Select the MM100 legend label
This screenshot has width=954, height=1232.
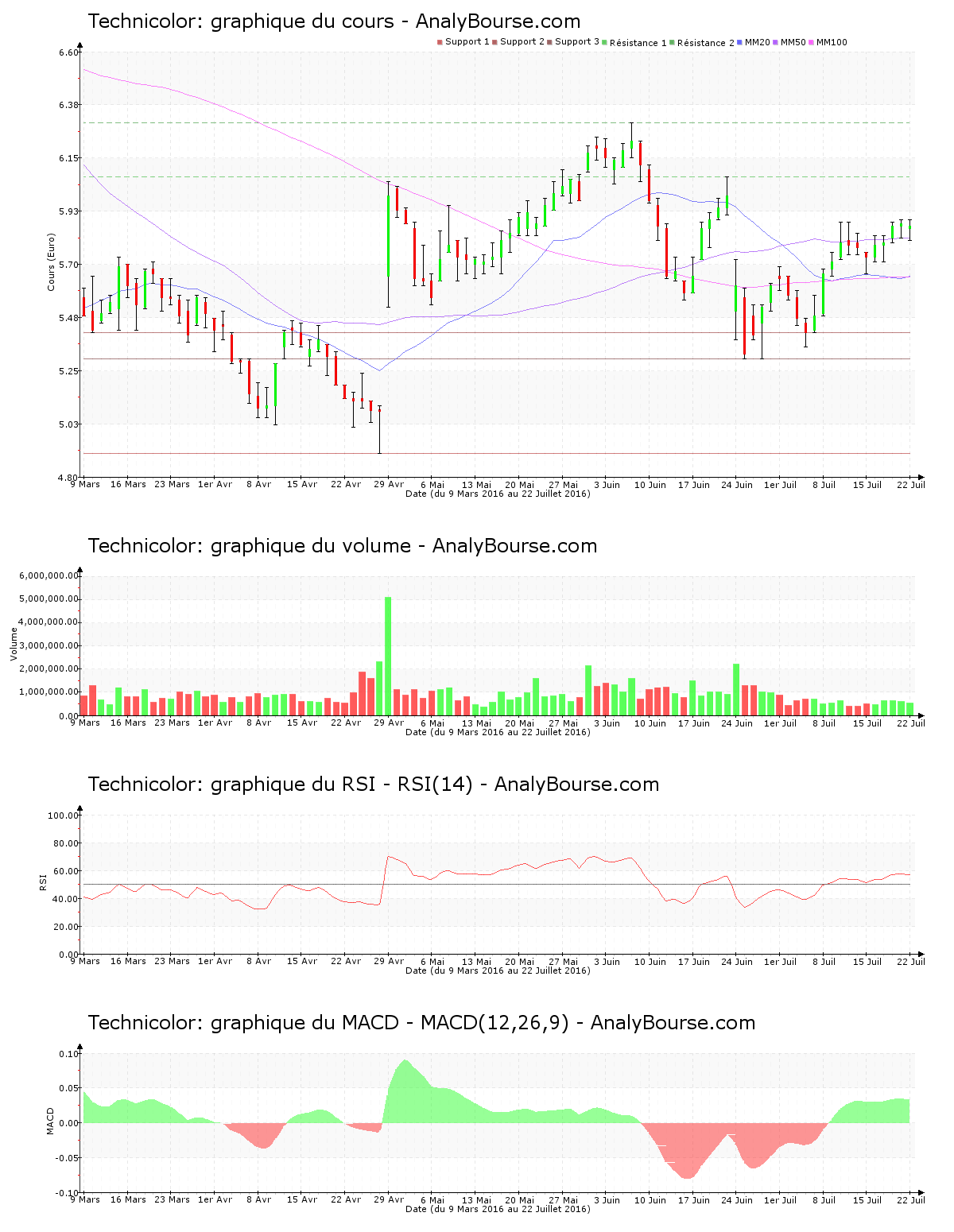point(832,42)
